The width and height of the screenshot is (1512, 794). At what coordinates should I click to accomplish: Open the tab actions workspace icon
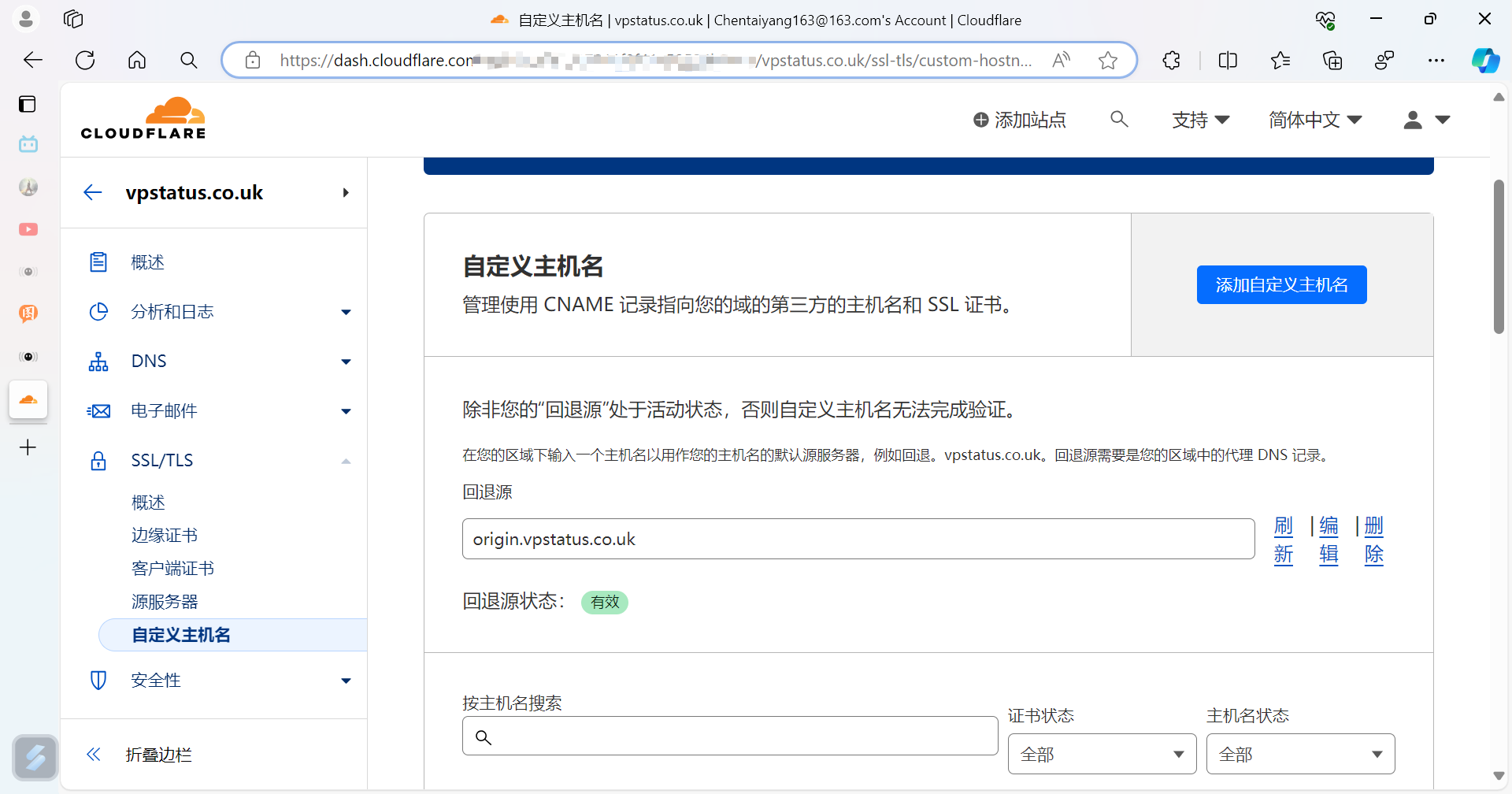(73, 19)
